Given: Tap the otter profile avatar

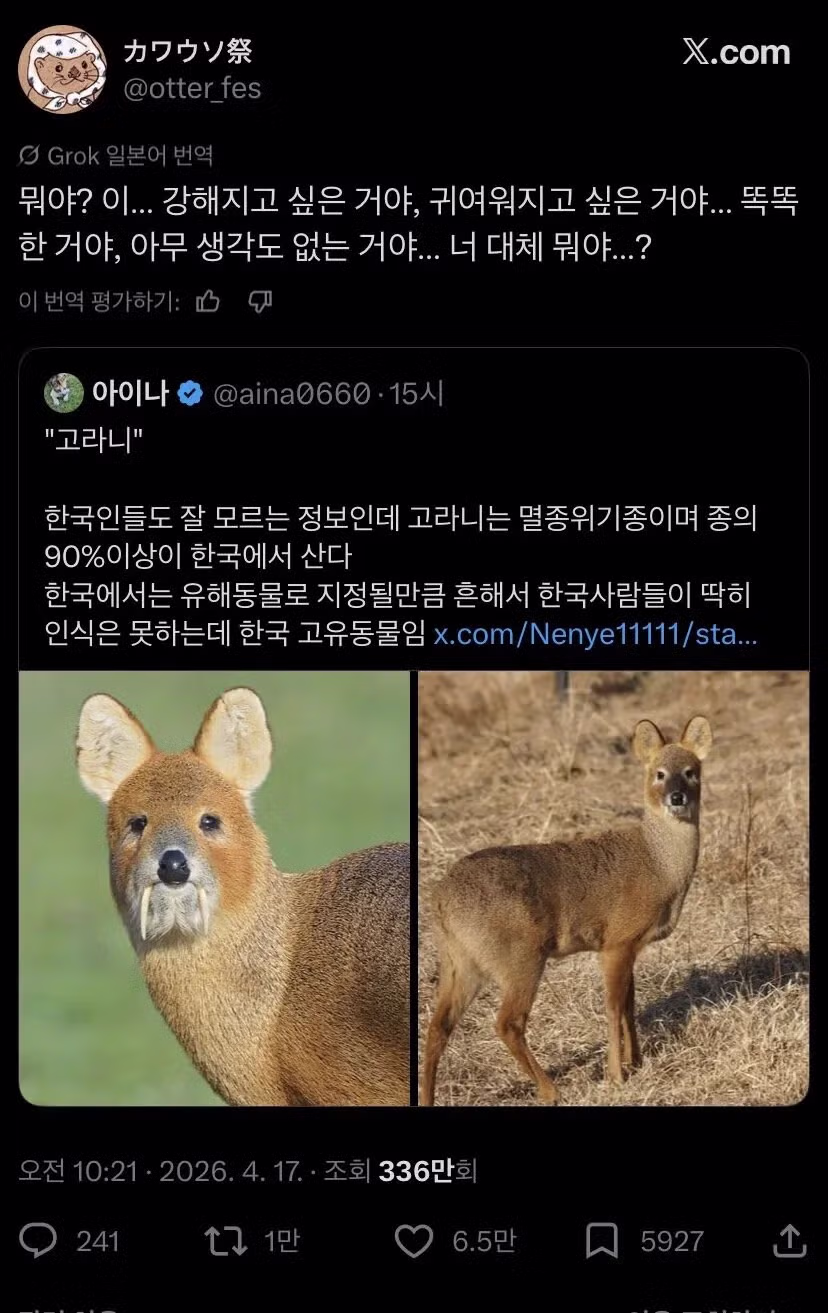Looking at the screenshot, I should pos(62,69).
